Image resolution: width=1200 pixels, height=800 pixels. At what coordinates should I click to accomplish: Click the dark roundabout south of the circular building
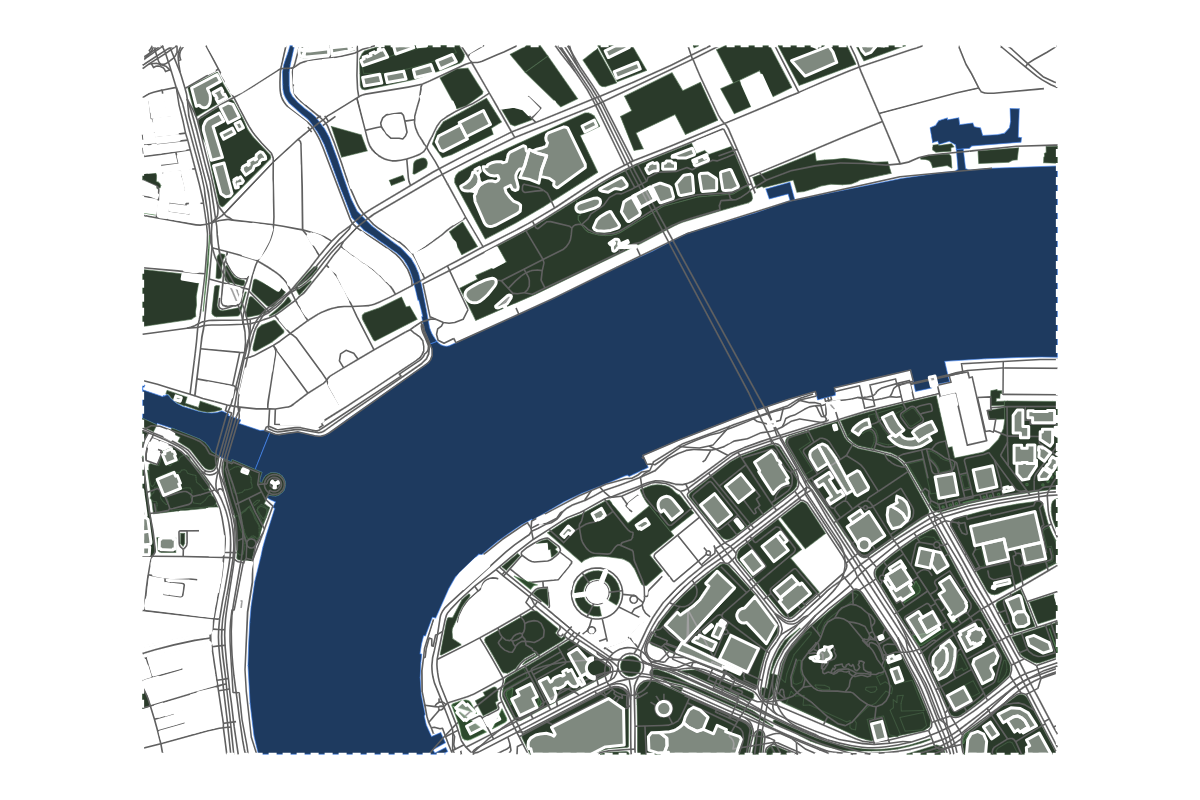coord(629,664)
